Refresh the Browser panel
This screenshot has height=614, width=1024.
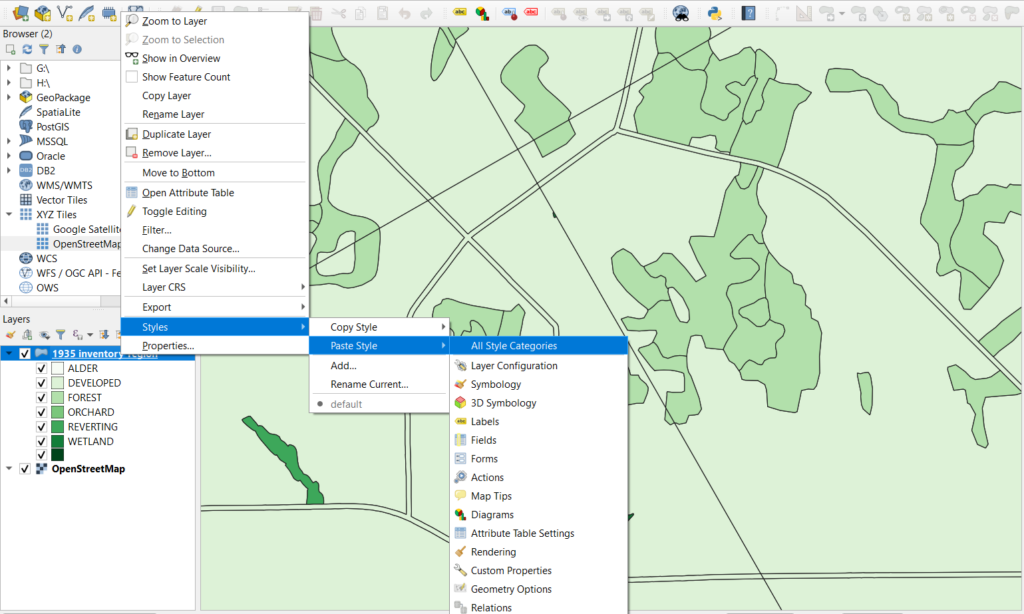[27, 49]
